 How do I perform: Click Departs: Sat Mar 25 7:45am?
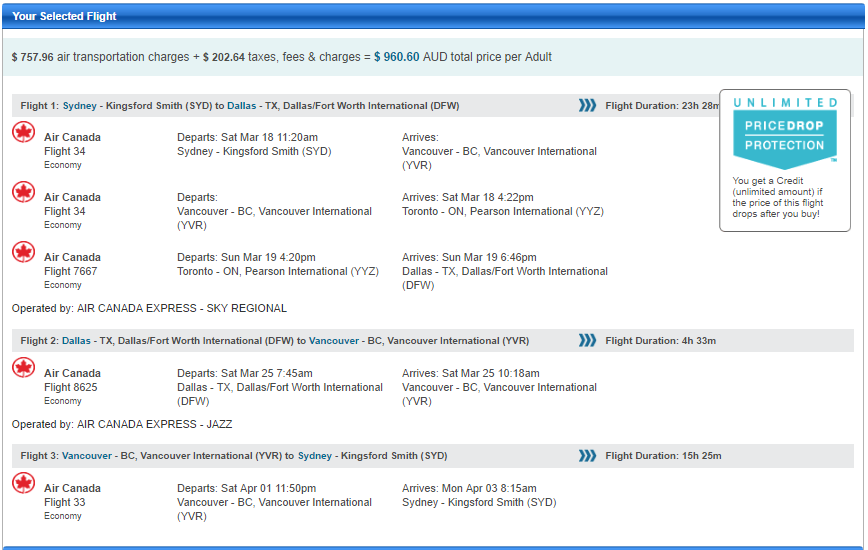pyautogui.click(x=245, y=373)
